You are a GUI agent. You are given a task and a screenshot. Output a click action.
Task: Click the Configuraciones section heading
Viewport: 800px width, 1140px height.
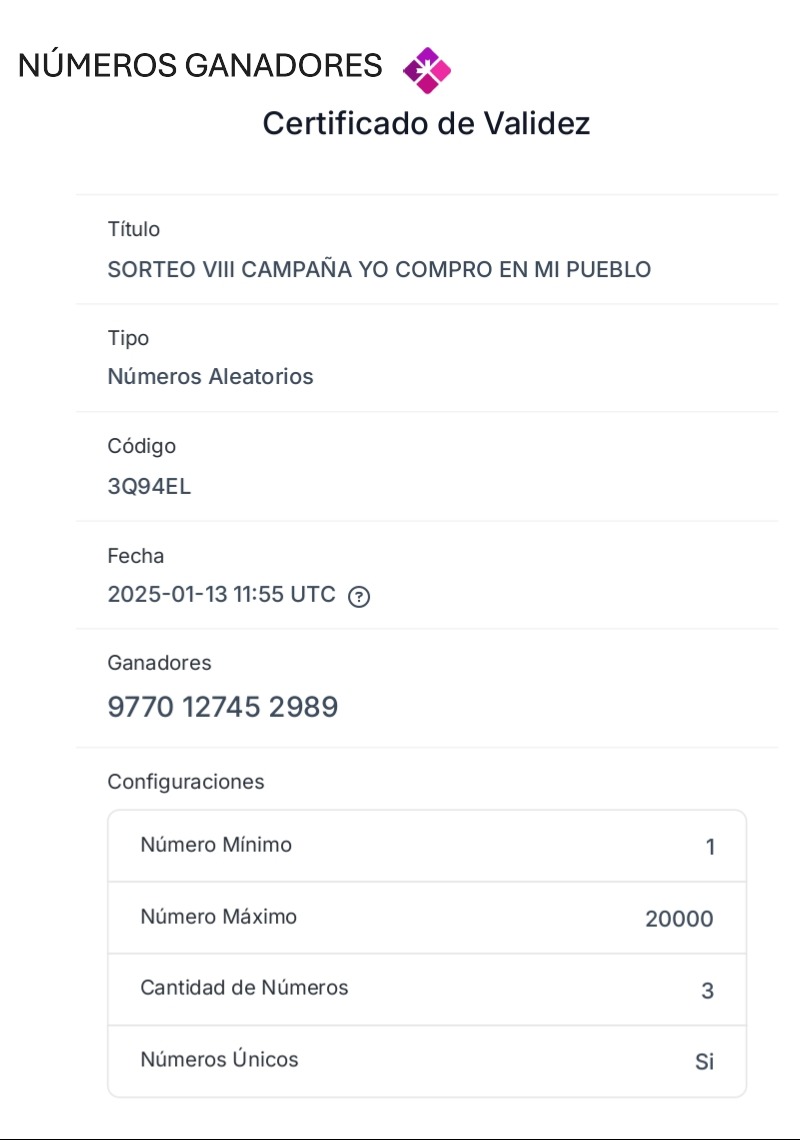pyautogui.click(x=185, y=782)
